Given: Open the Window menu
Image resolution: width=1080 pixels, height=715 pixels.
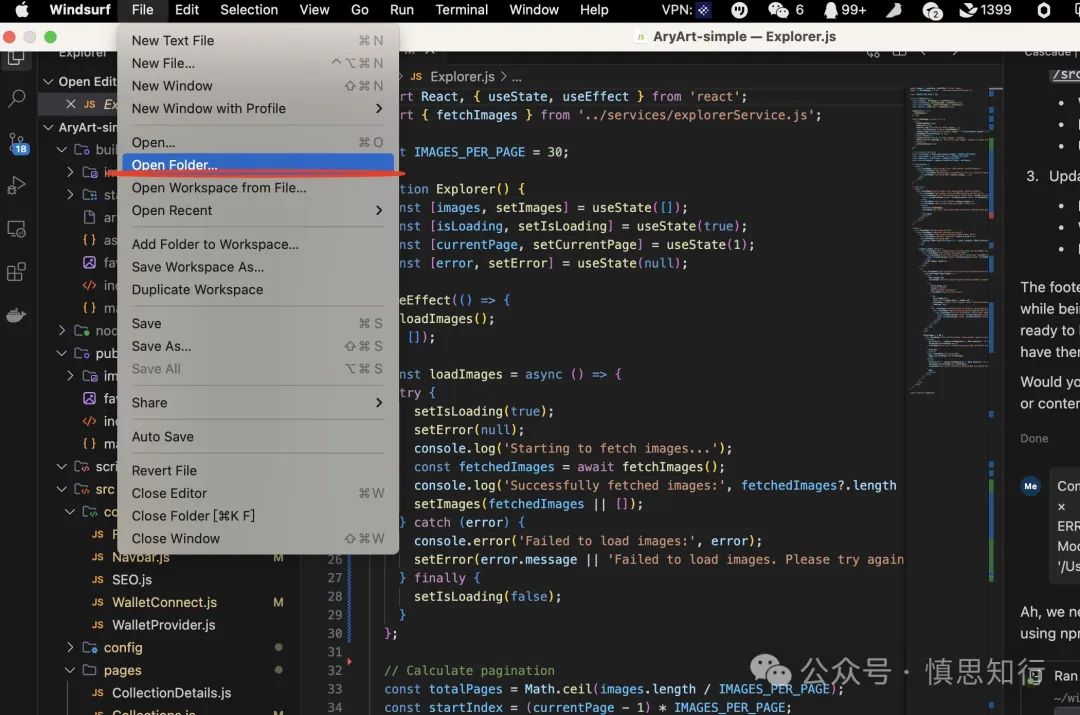Looking at the screenshot, I should [x=534, y=10].
